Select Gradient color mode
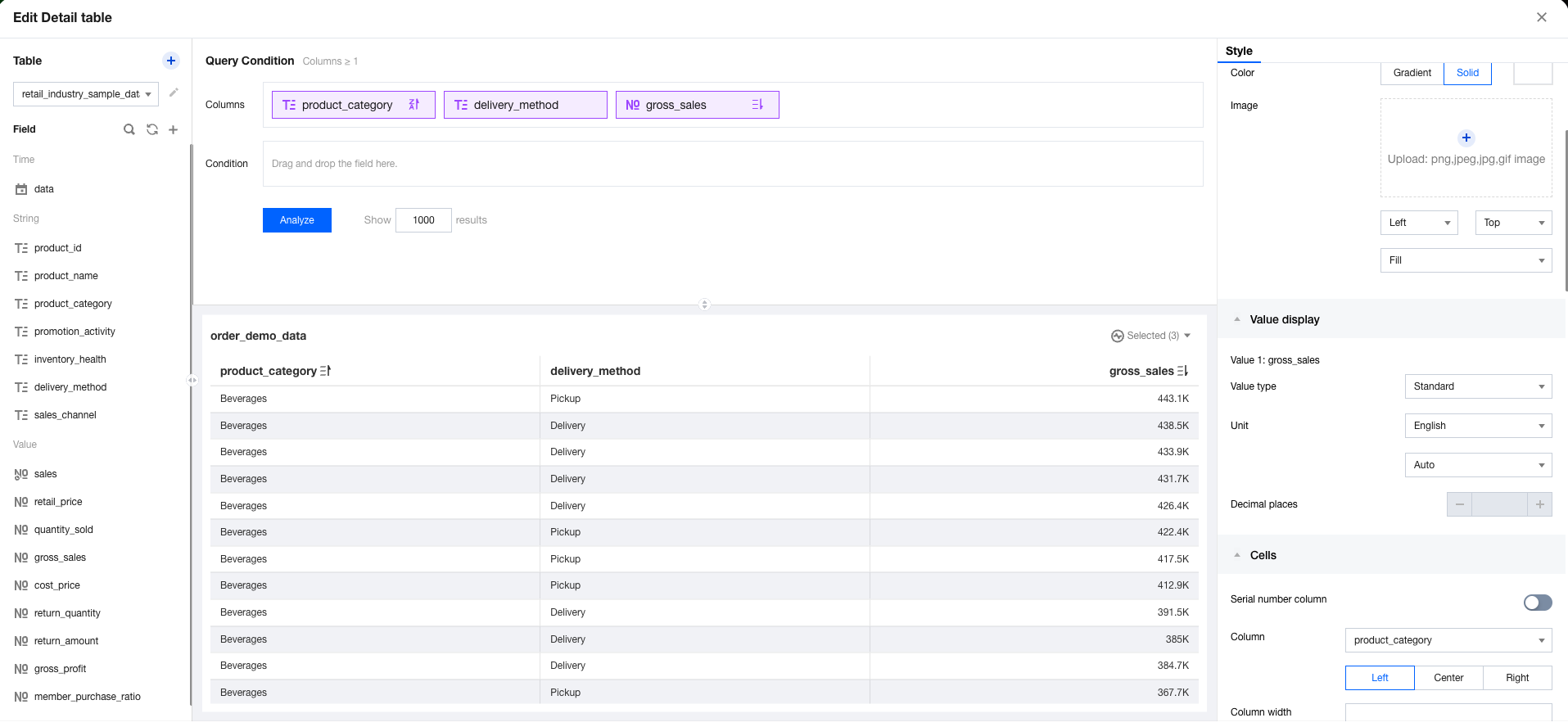 tap(1412, 73)
